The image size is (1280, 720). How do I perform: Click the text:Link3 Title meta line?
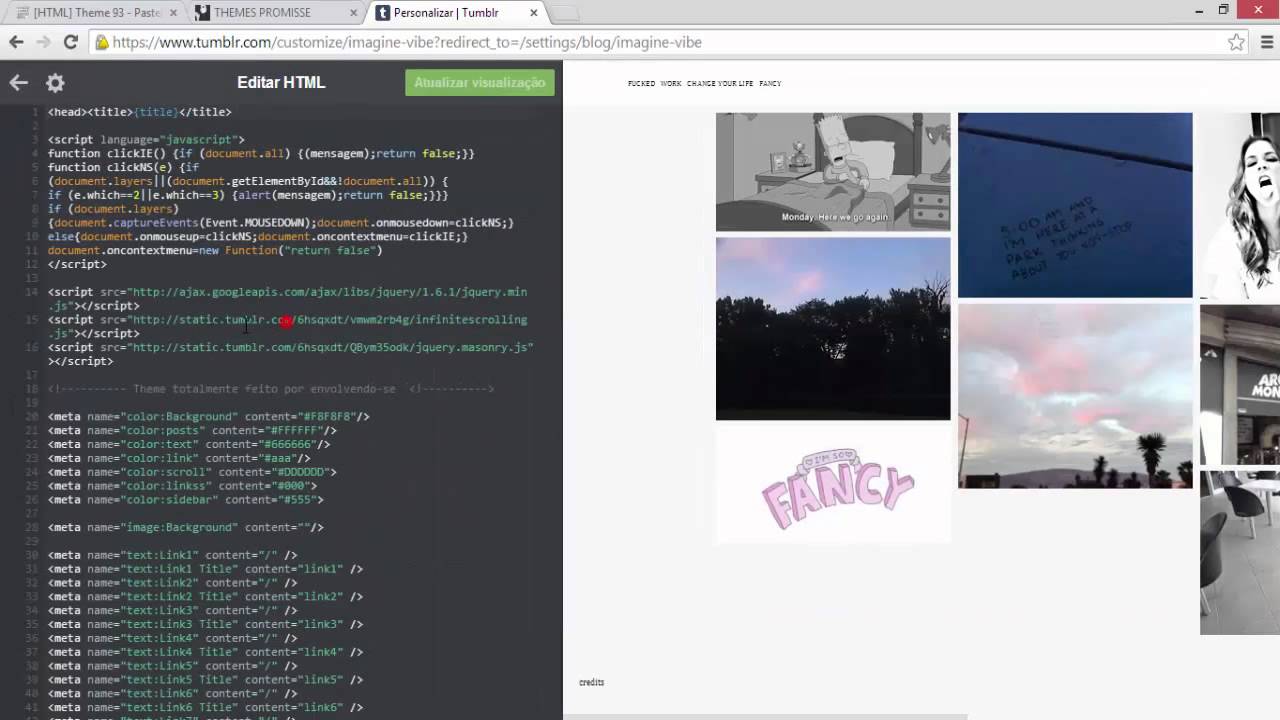click(205, 624)
